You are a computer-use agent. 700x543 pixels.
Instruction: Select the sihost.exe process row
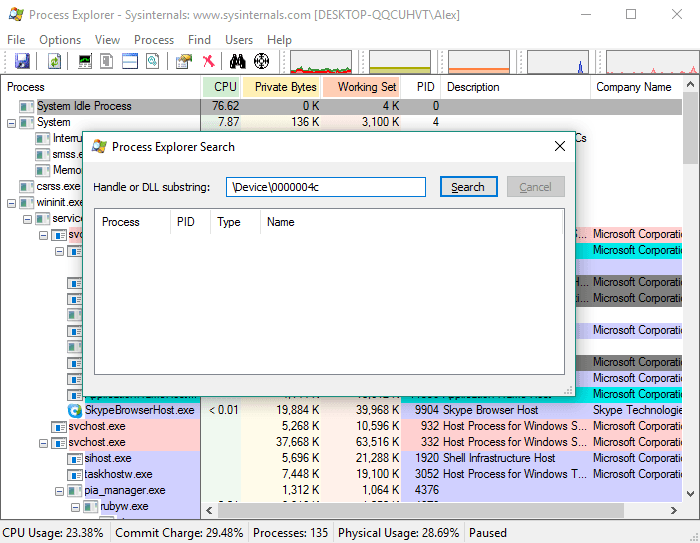(341, 459)
